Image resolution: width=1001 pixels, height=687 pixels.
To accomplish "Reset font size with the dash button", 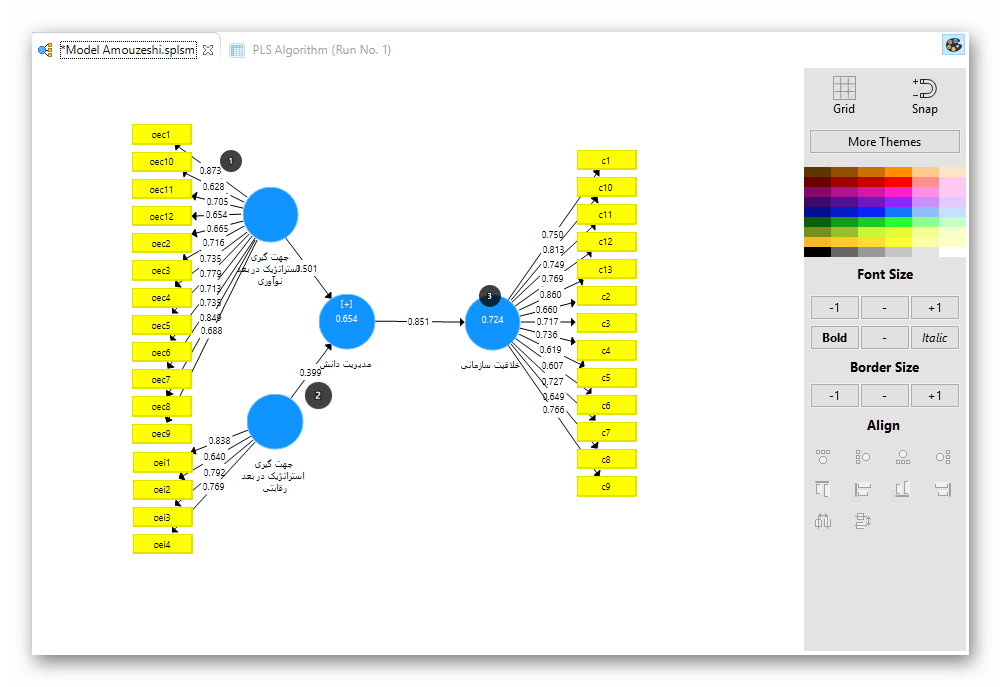I will (884, 308).
